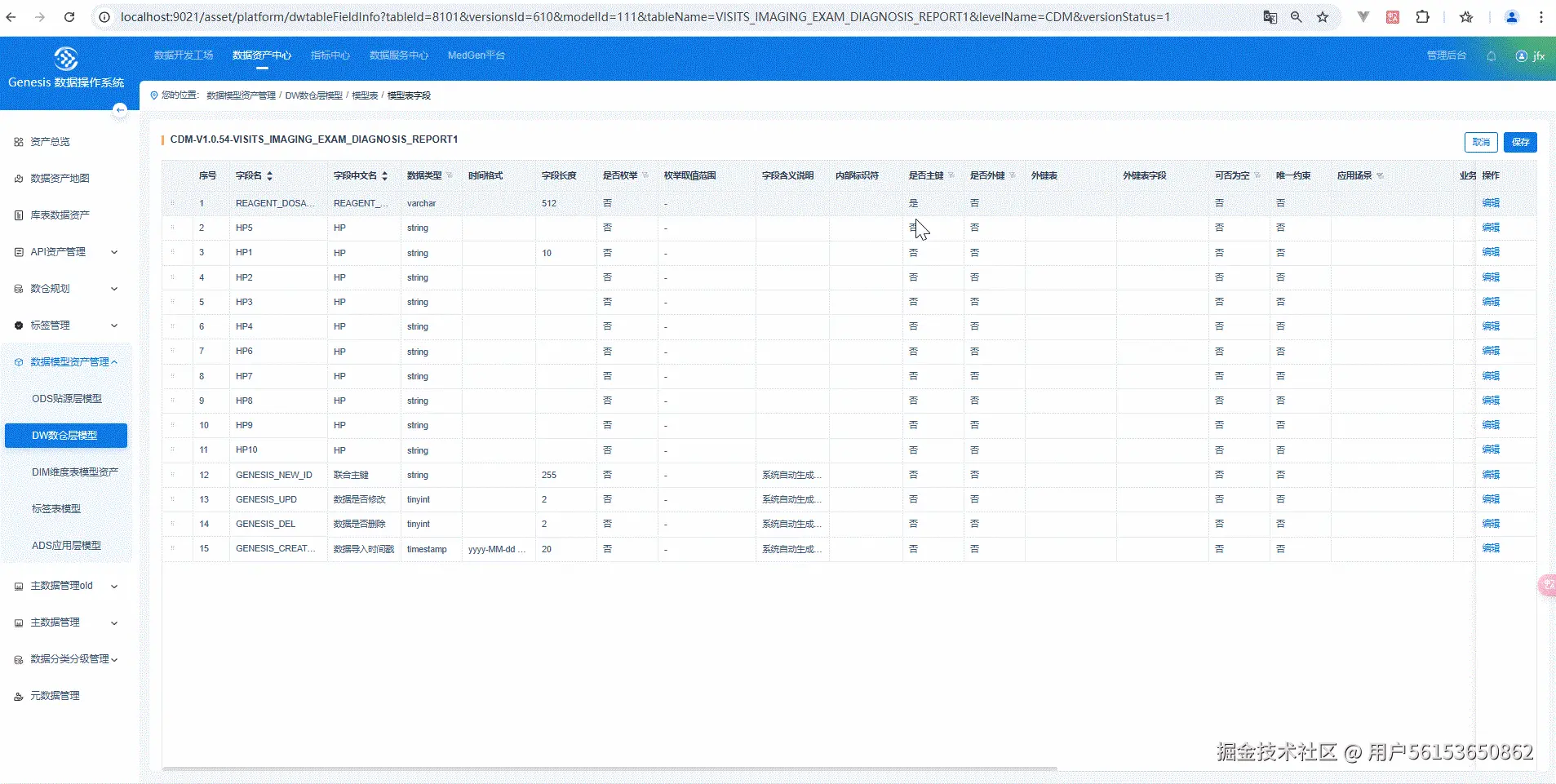The height and width of the screenshot is (784, 1556).
Task: Click 编辑 link for HP5 row
Action: click(x=1491, y=228)
